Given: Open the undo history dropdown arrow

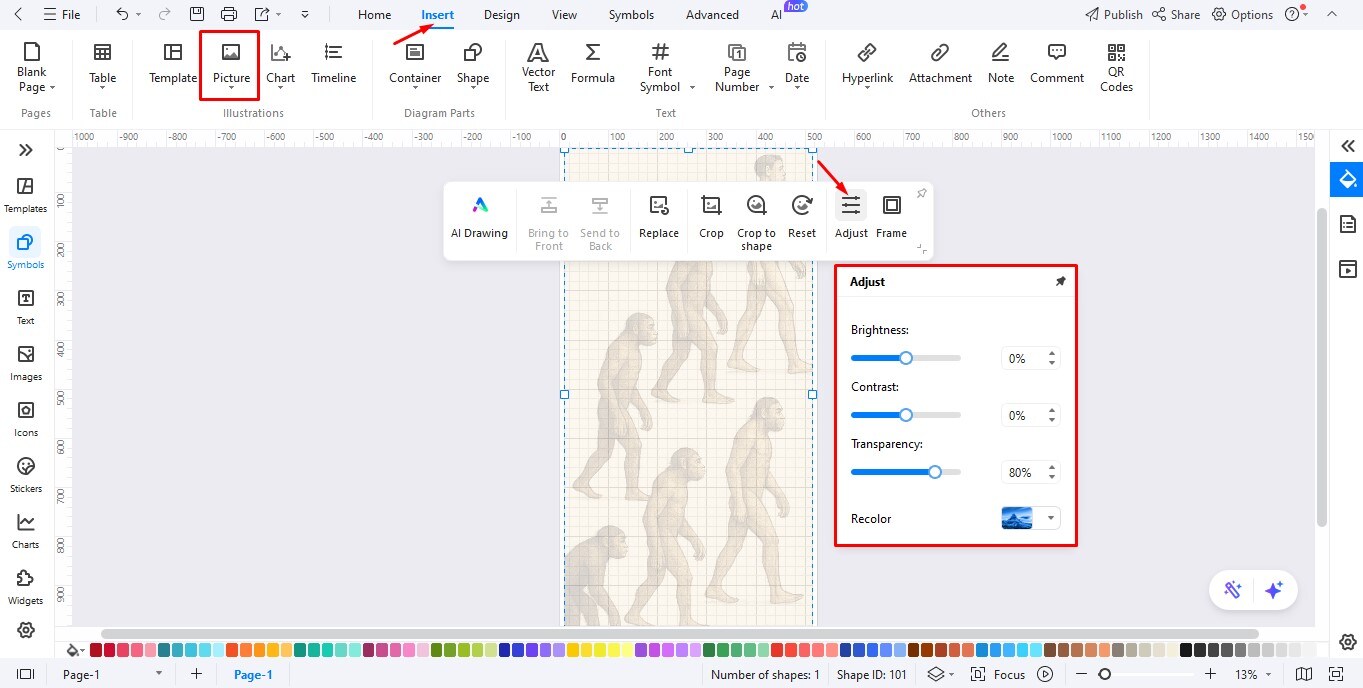Looking at the screenshot, I should 139,15.
